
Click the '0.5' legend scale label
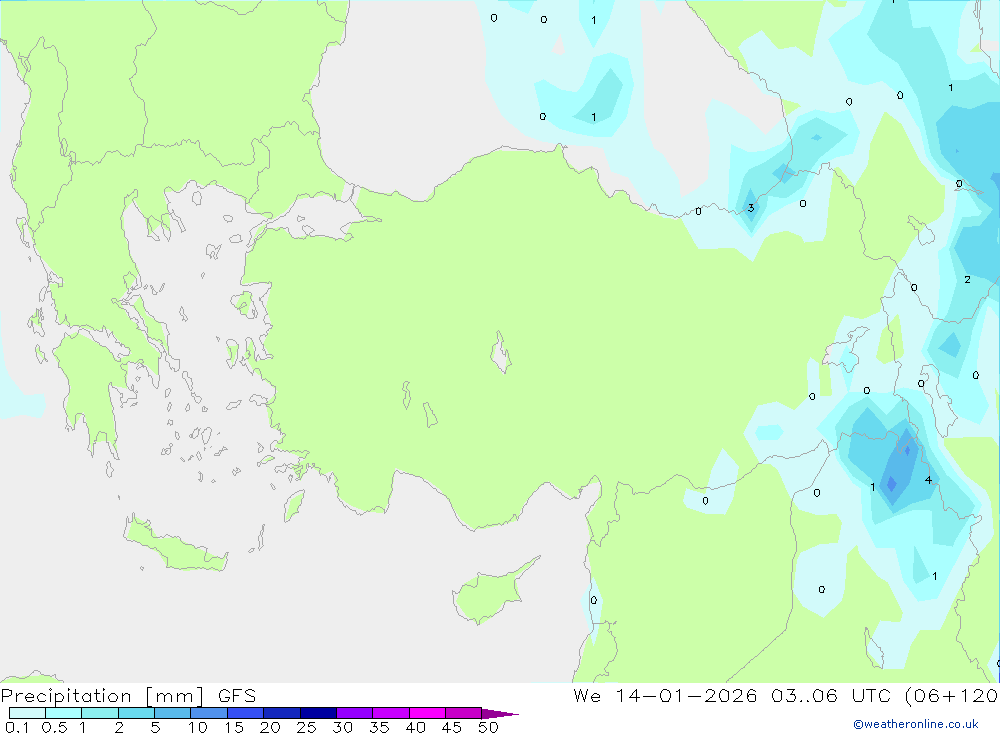pos(54,727)
